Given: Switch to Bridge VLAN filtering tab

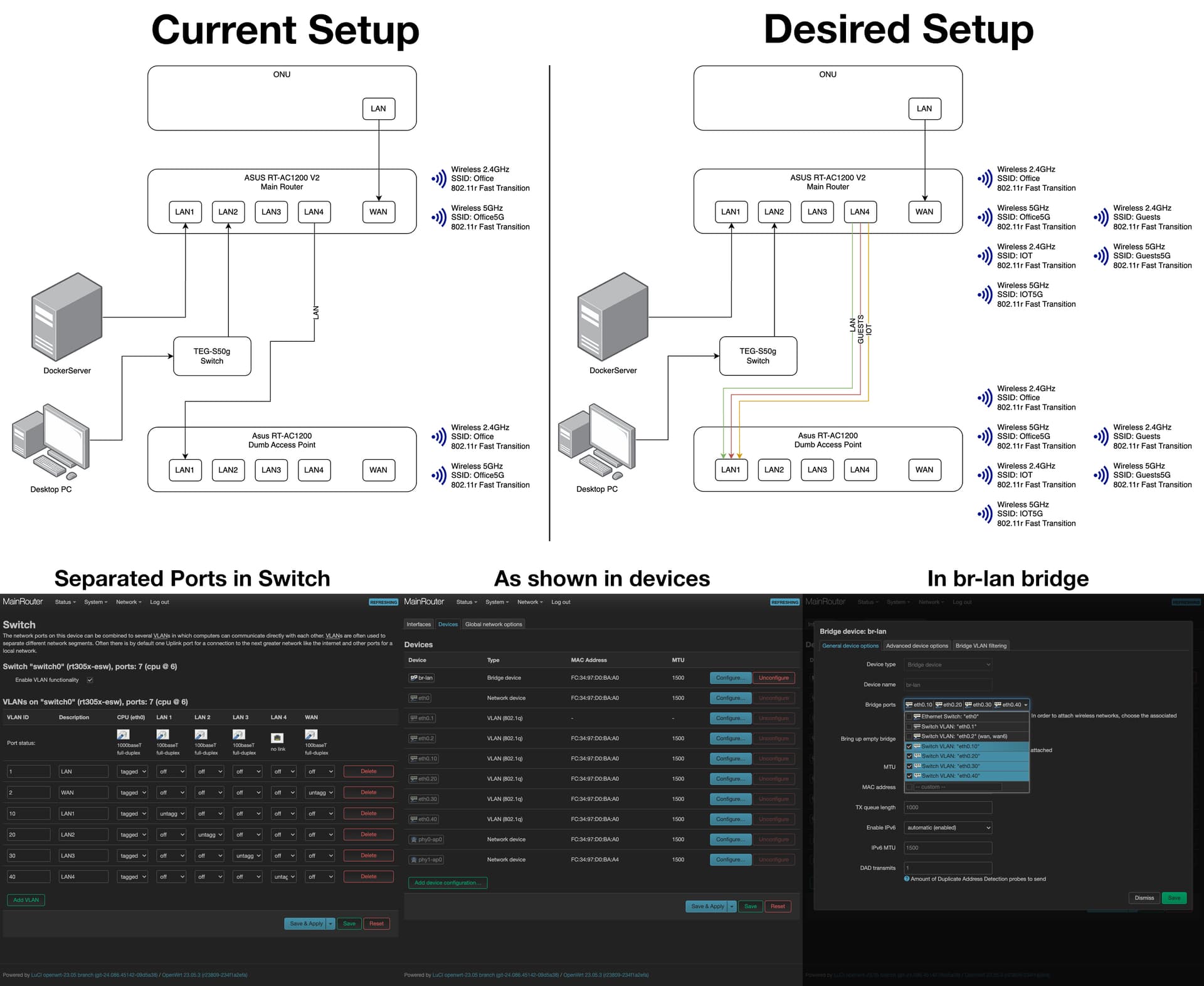Looking at the screenshot, I should click(x=981, y=645).
